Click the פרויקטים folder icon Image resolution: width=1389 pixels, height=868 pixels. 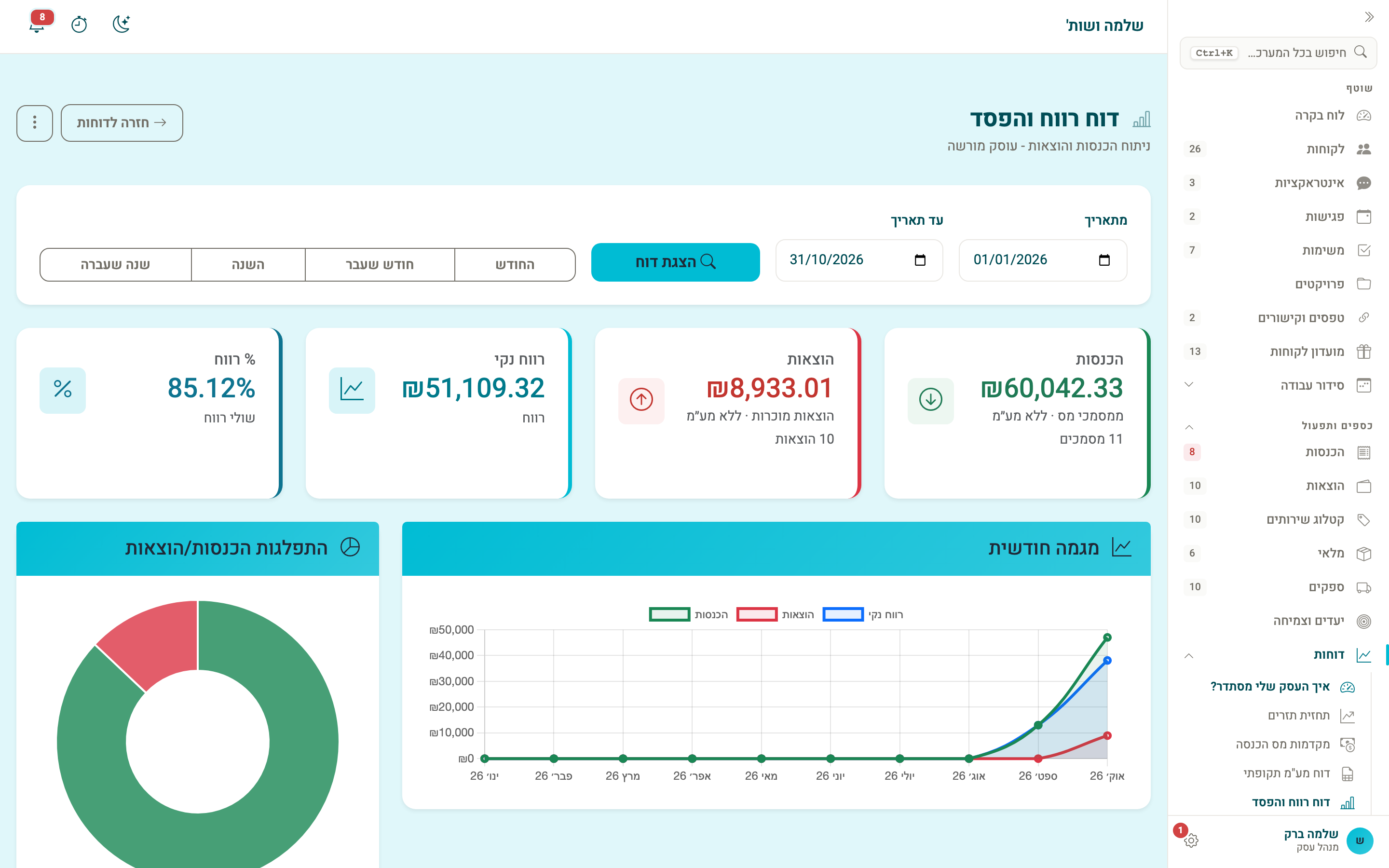[x=1364, y=284]
